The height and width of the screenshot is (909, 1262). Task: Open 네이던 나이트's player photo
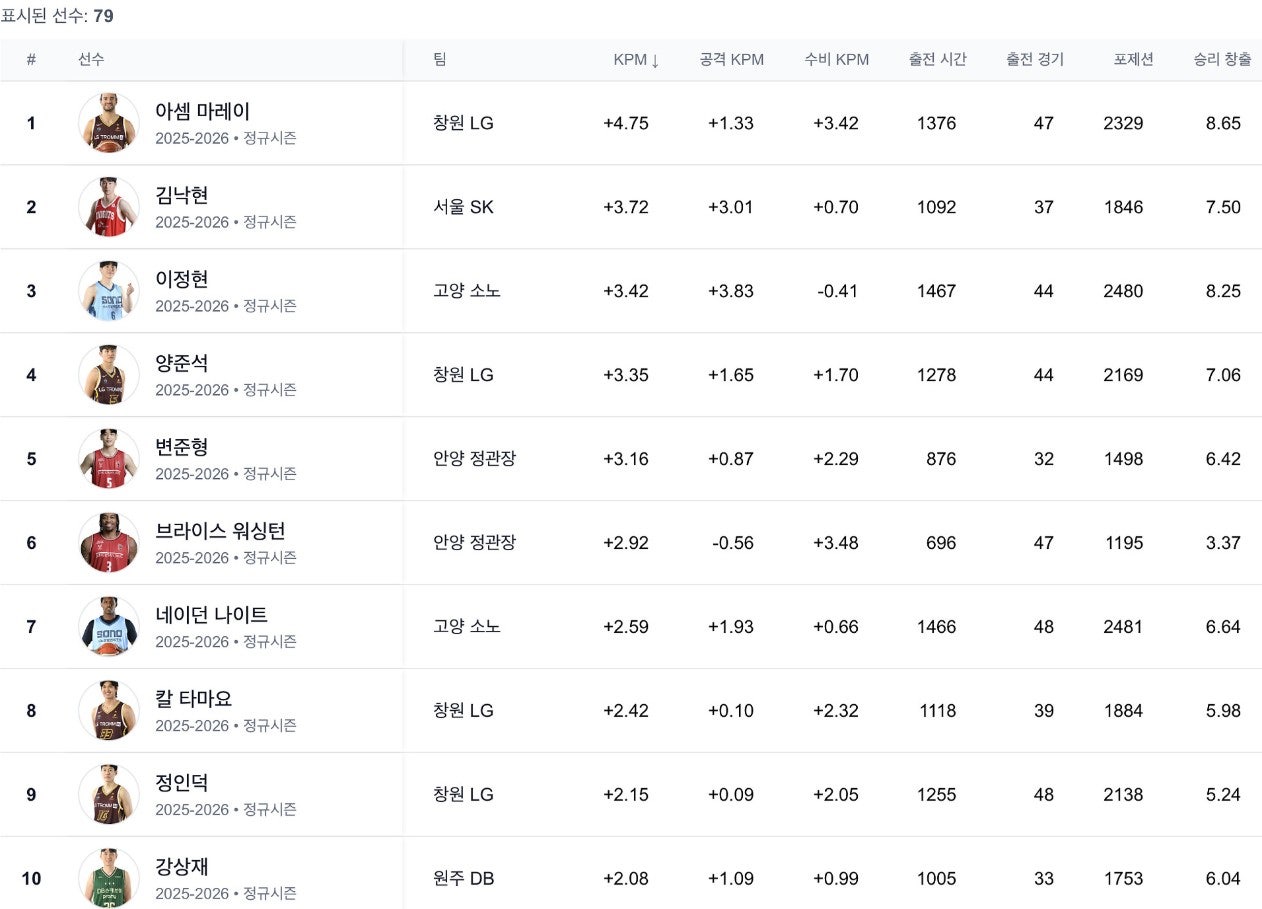(x=109, y=627)
